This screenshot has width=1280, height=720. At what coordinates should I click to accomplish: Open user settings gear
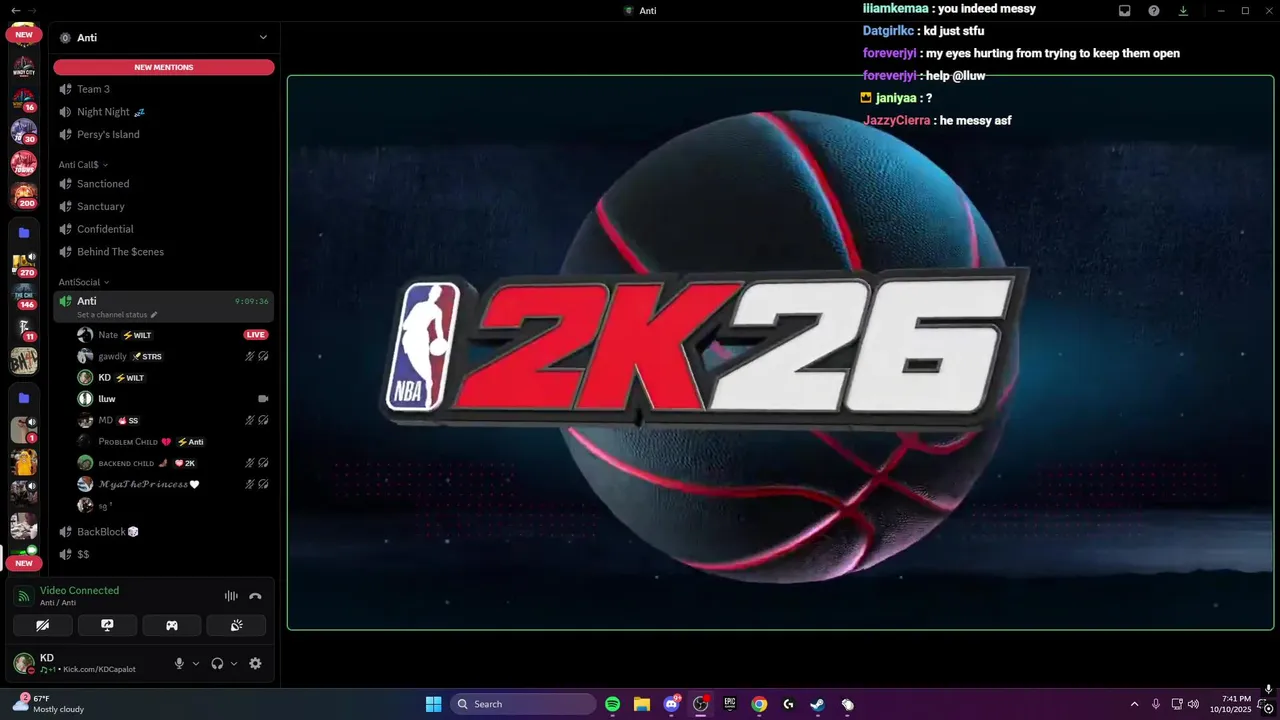point(255,663)
